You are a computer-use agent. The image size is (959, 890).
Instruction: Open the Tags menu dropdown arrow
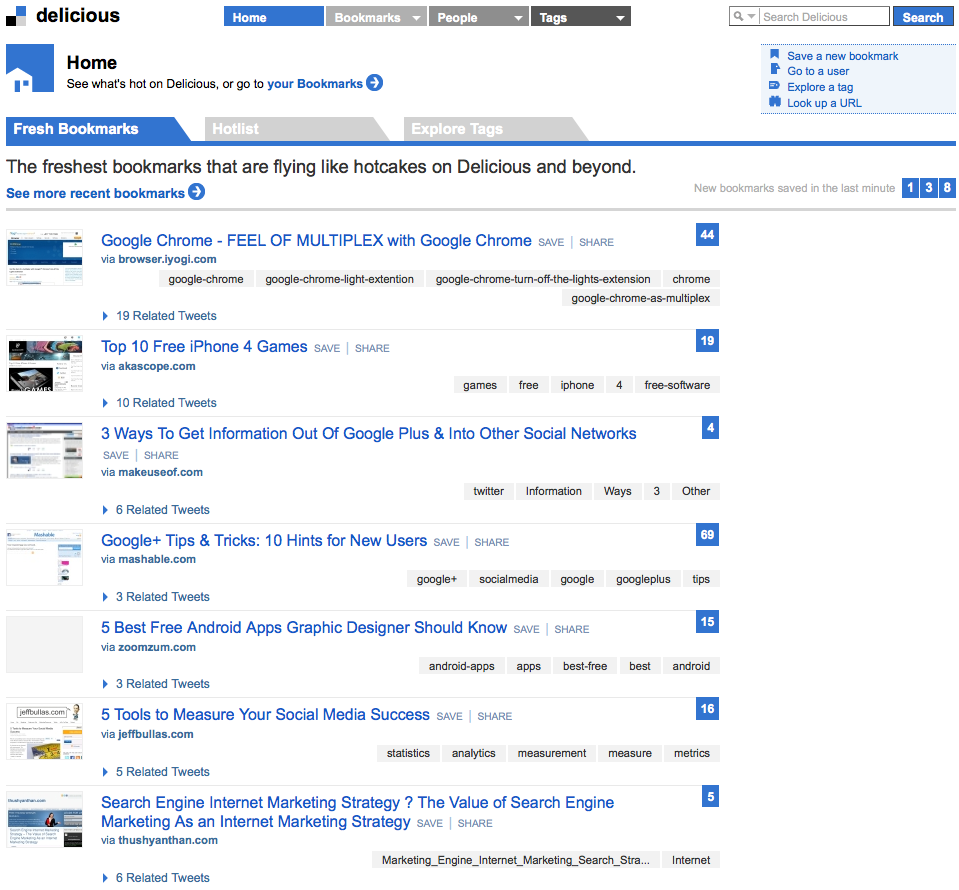[x=620, y=18]
